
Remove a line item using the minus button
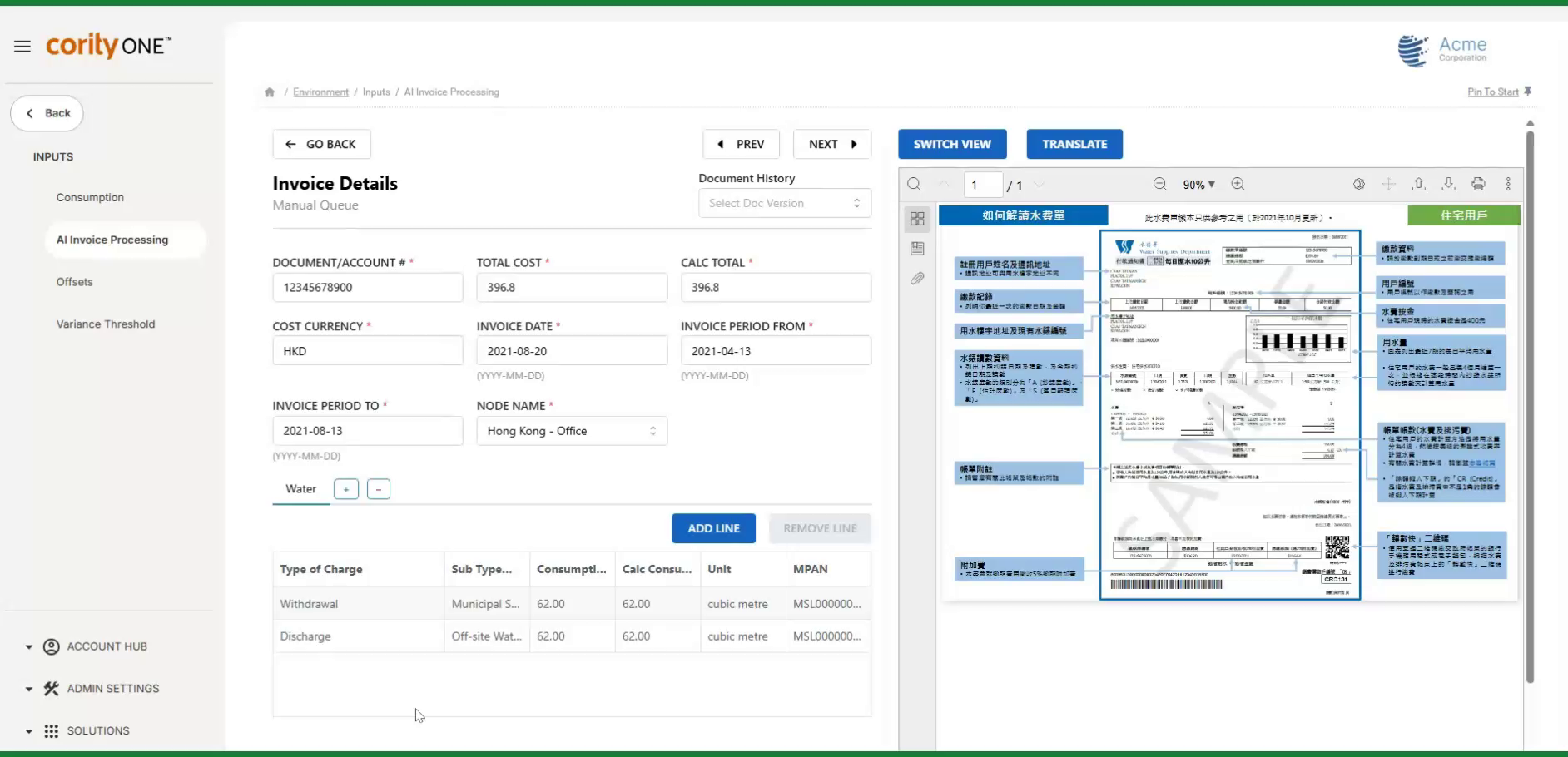pos(379,489)
